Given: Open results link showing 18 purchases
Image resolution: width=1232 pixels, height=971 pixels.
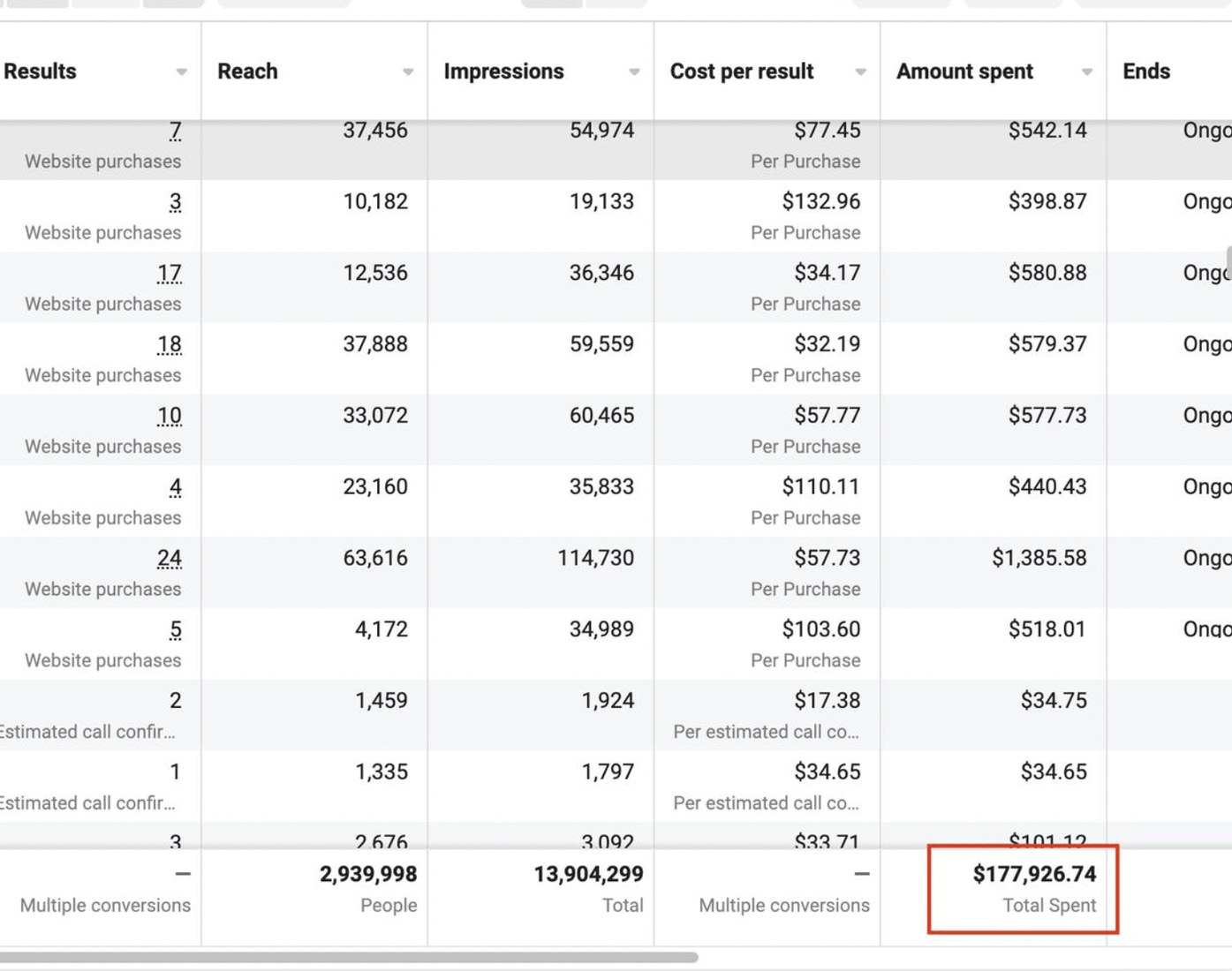Looking at the screenshot, I should click(170, 345).
